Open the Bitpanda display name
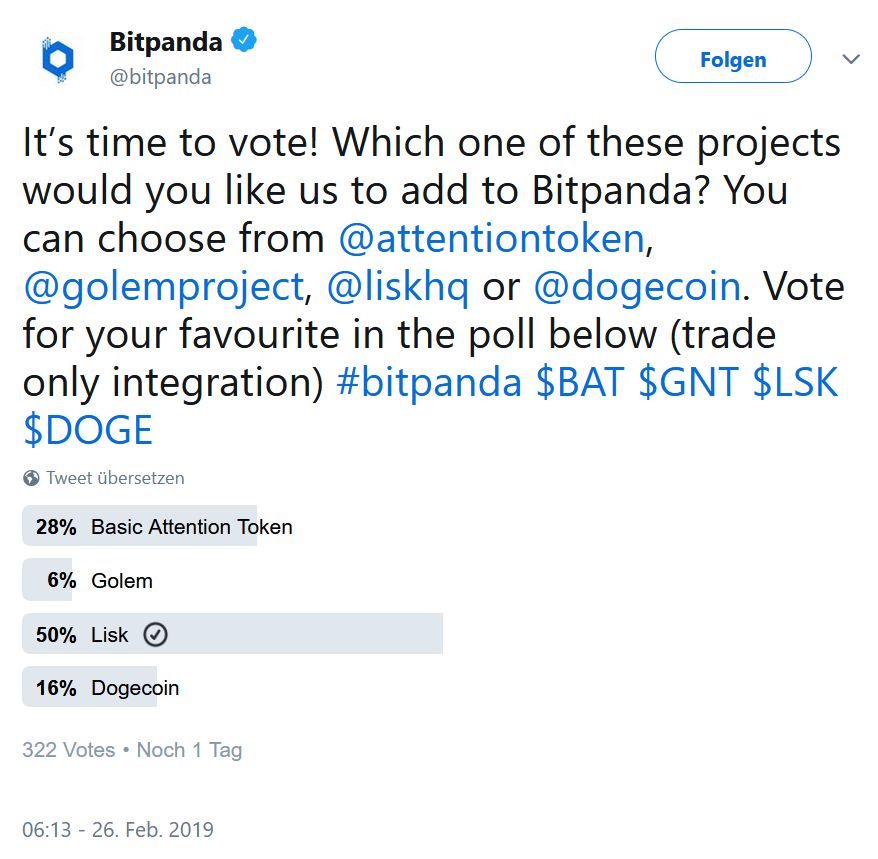The width and height of the screenshot is (878, 859). point(166,42)
